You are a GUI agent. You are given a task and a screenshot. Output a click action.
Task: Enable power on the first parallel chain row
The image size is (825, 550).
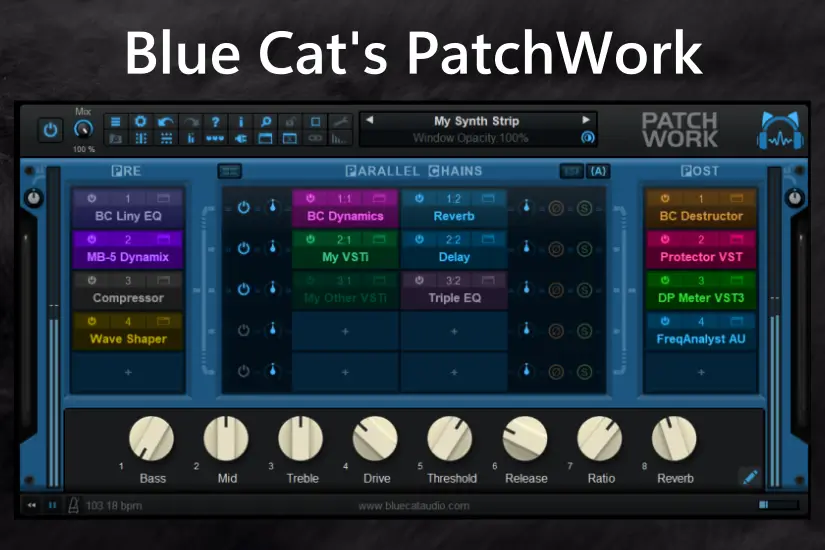pos(243,208)
